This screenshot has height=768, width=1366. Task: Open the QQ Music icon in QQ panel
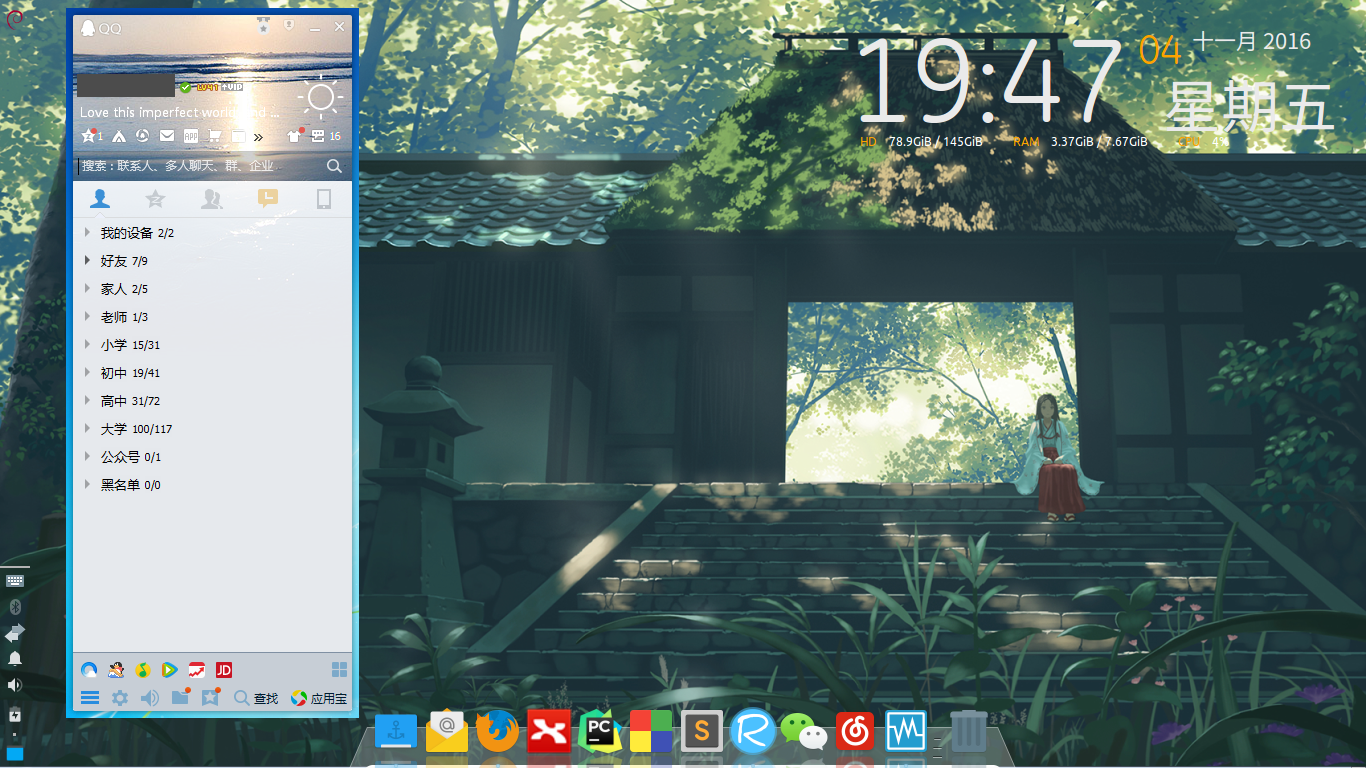143,670
